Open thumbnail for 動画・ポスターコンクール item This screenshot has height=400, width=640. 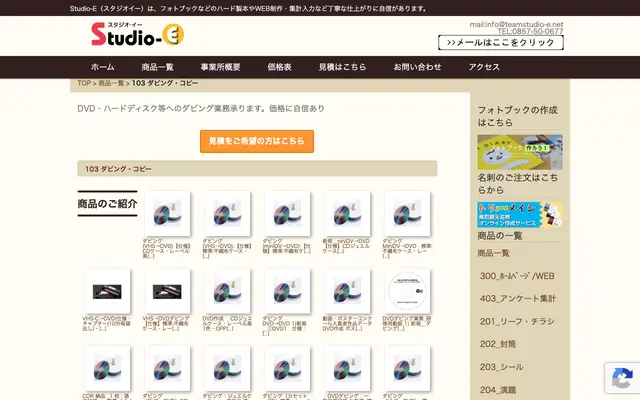point(347,291)
